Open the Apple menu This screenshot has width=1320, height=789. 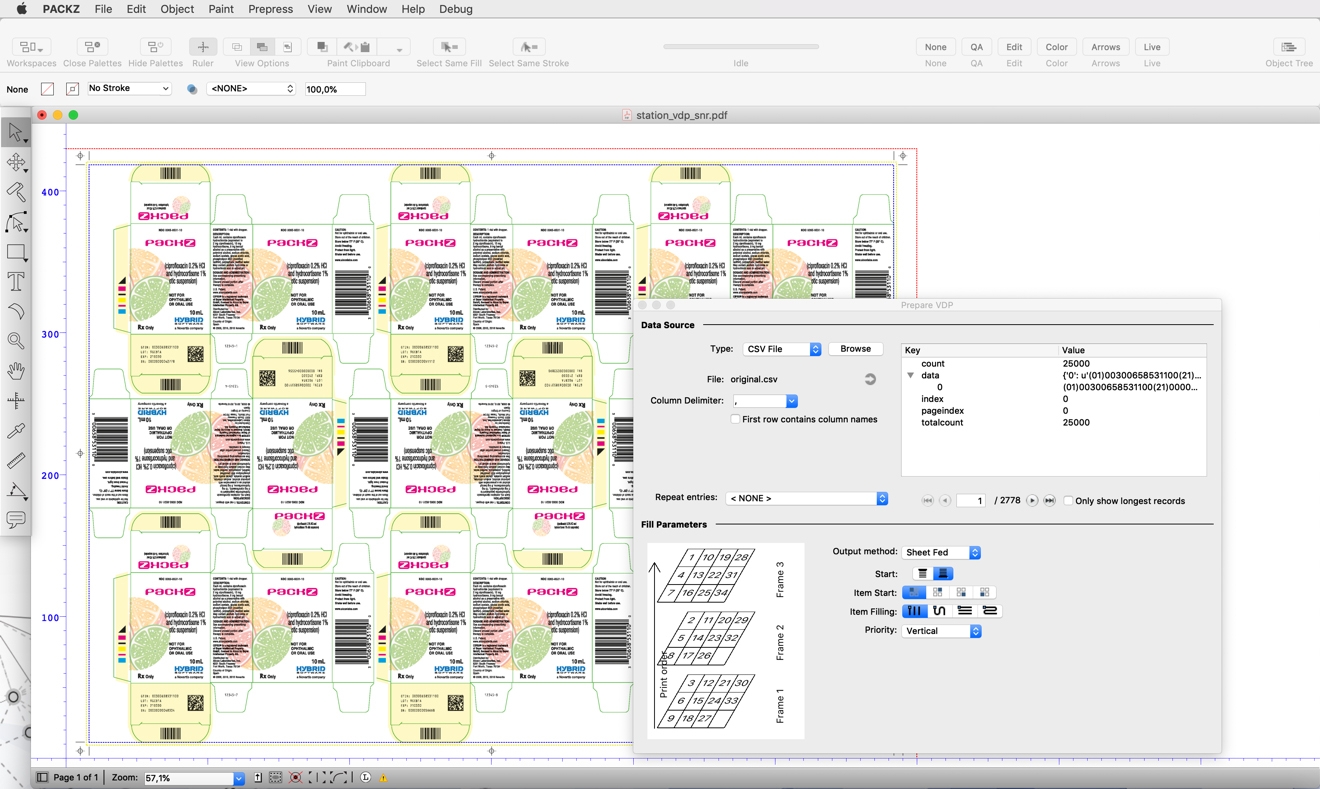click(x=21, y=9)
